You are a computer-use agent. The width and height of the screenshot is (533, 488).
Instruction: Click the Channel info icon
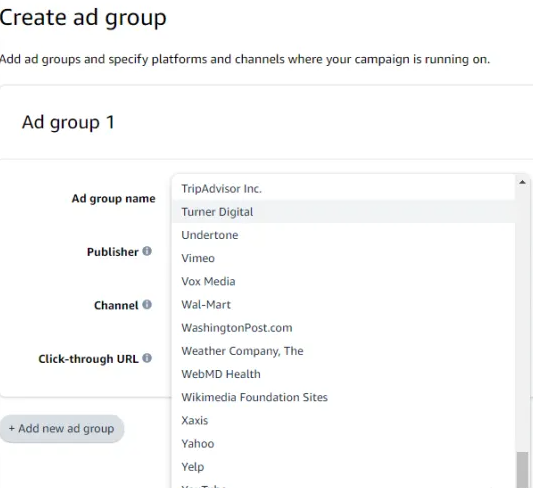[147, 304]
